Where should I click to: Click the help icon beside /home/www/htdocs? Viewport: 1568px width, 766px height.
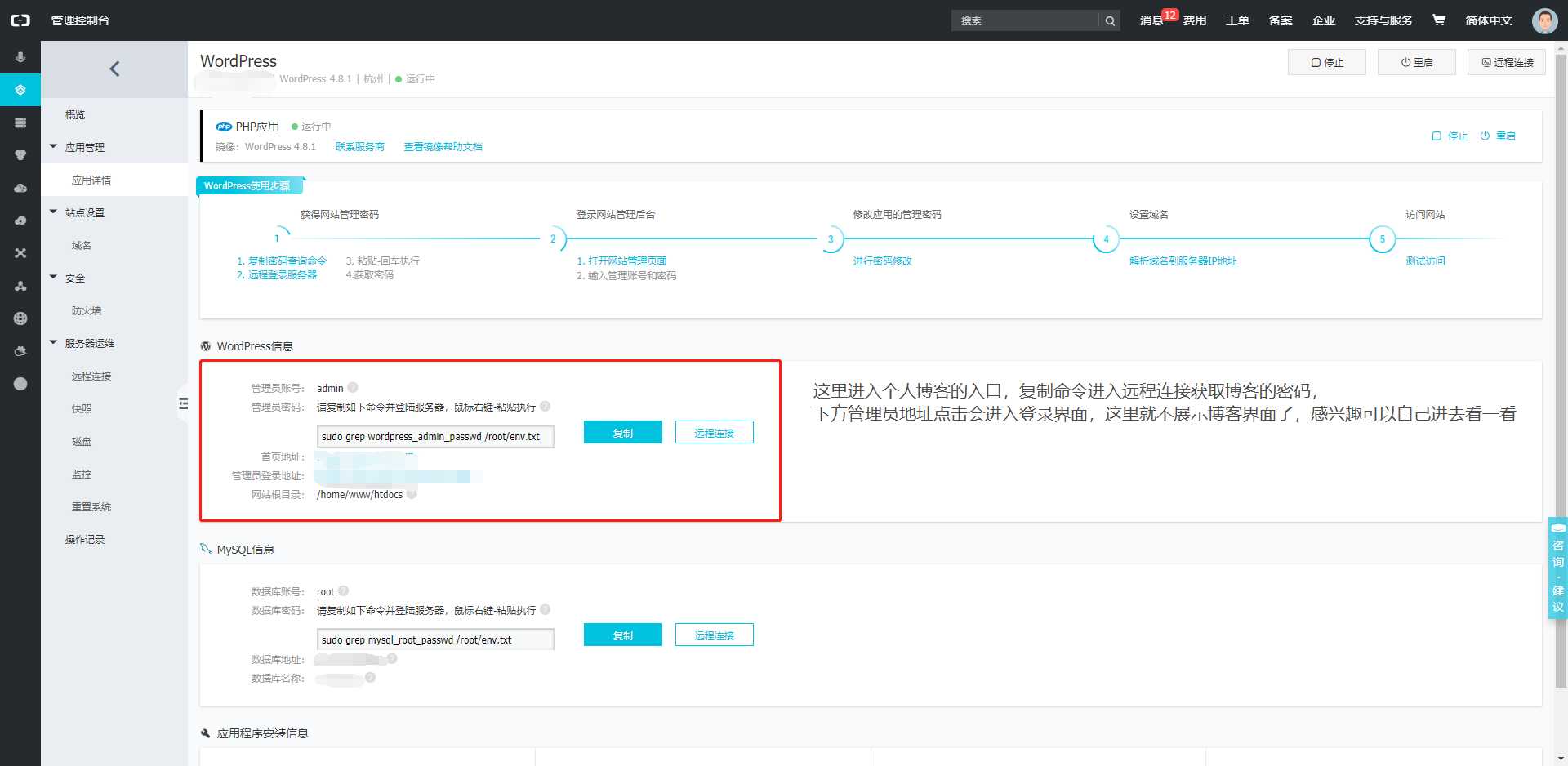pyautogui.click(x=412, y=494)
